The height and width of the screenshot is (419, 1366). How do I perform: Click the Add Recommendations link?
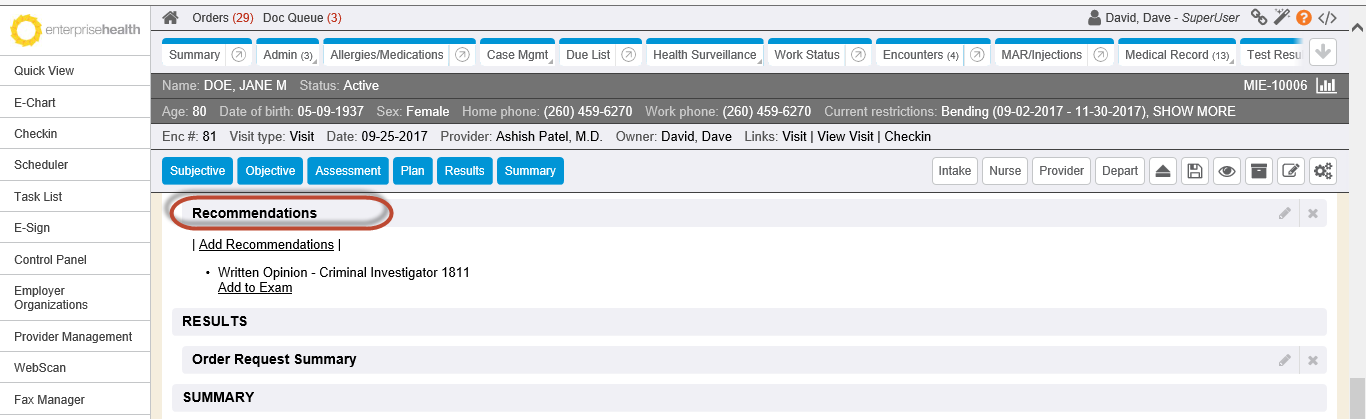(266, 244)
